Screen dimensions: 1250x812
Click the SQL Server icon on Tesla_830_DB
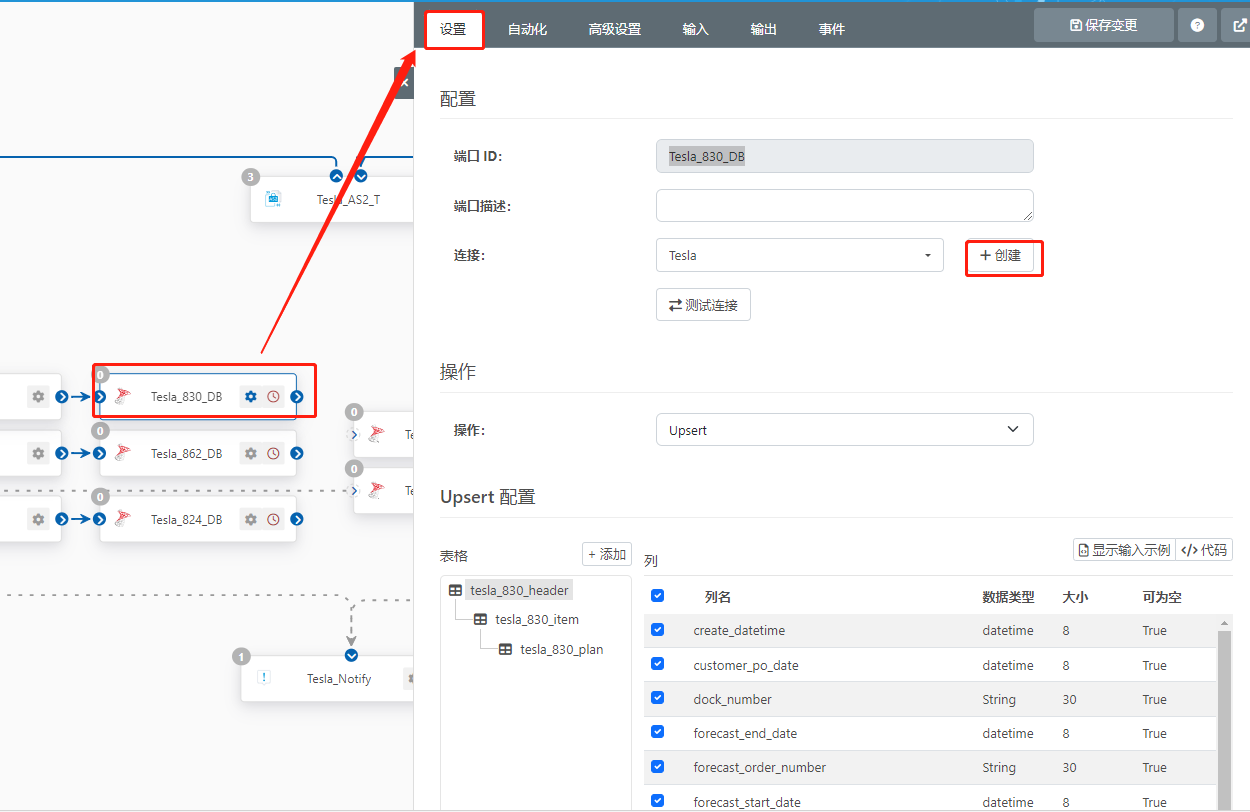[x=123, y=396]
